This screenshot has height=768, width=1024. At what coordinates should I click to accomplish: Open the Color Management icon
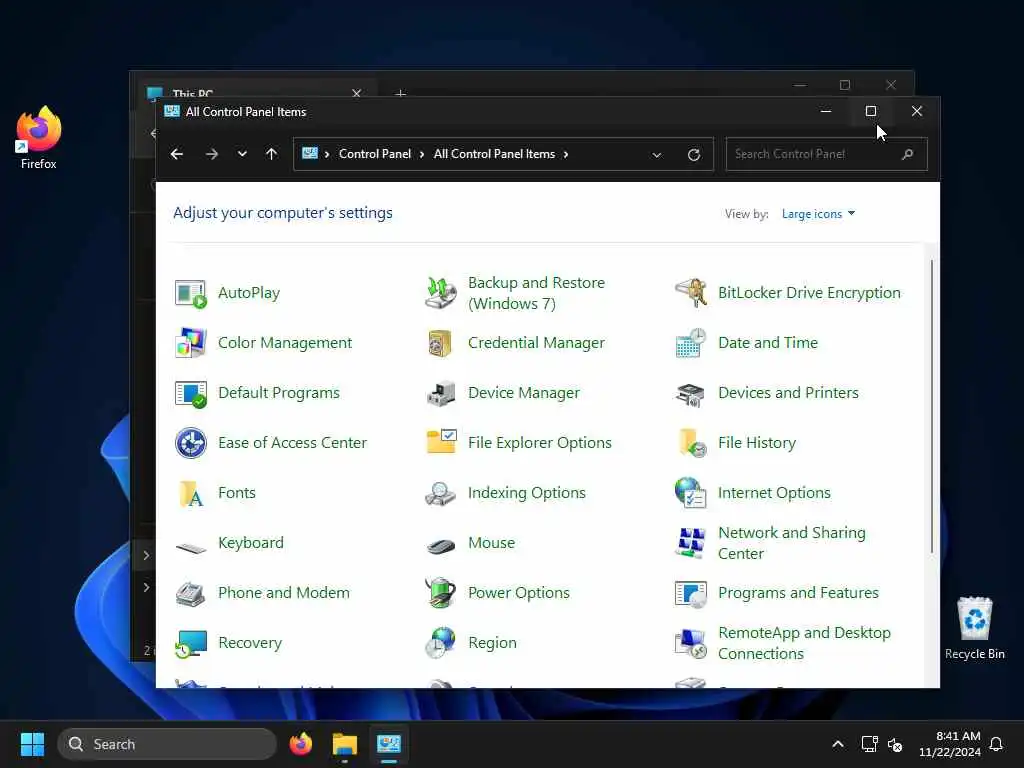[191, 343]
